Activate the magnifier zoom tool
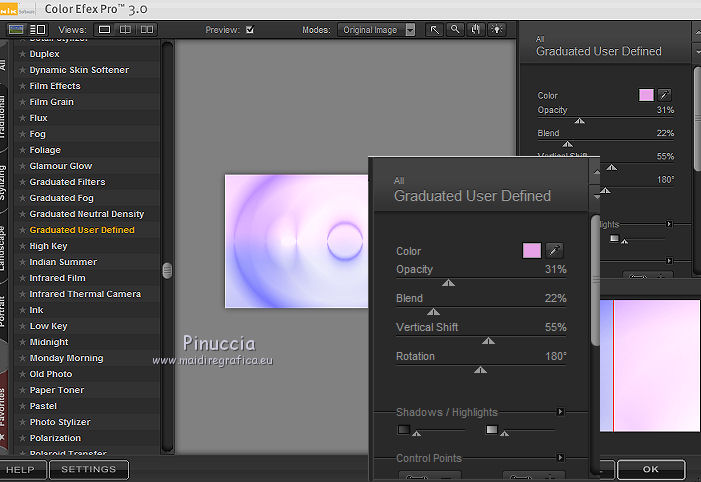Image resolution: width=701 pixels, height=482 pixels. click(x=455, y=30)
